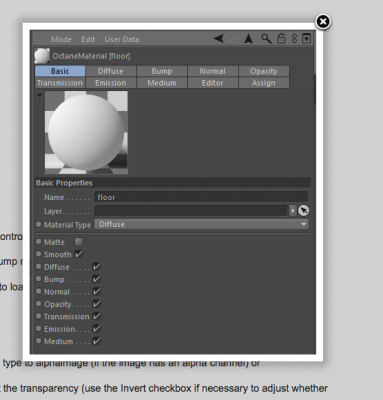Screen dimensions: 383x400
Task: Click the back arrow in attribute manager
Action: tap(219, 39)
